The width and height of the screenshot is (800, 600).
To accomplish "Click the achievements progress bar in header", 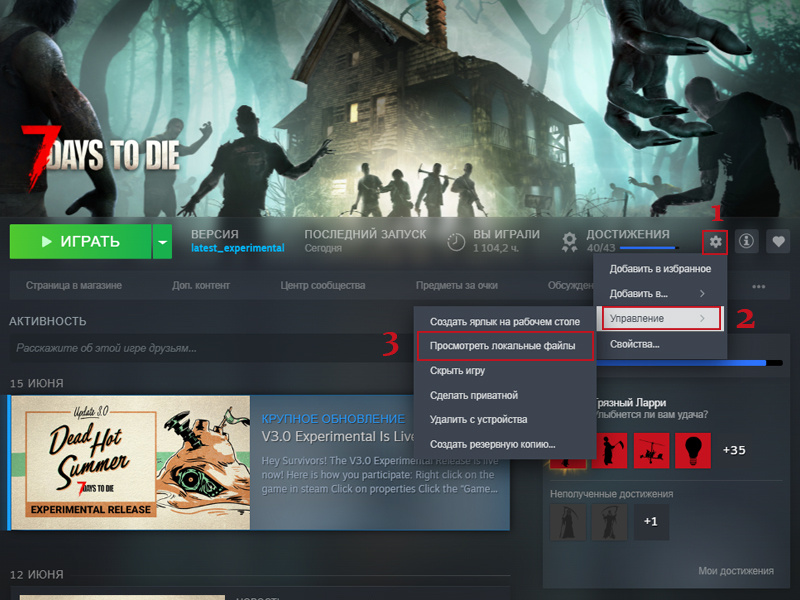I will [648, 248].
